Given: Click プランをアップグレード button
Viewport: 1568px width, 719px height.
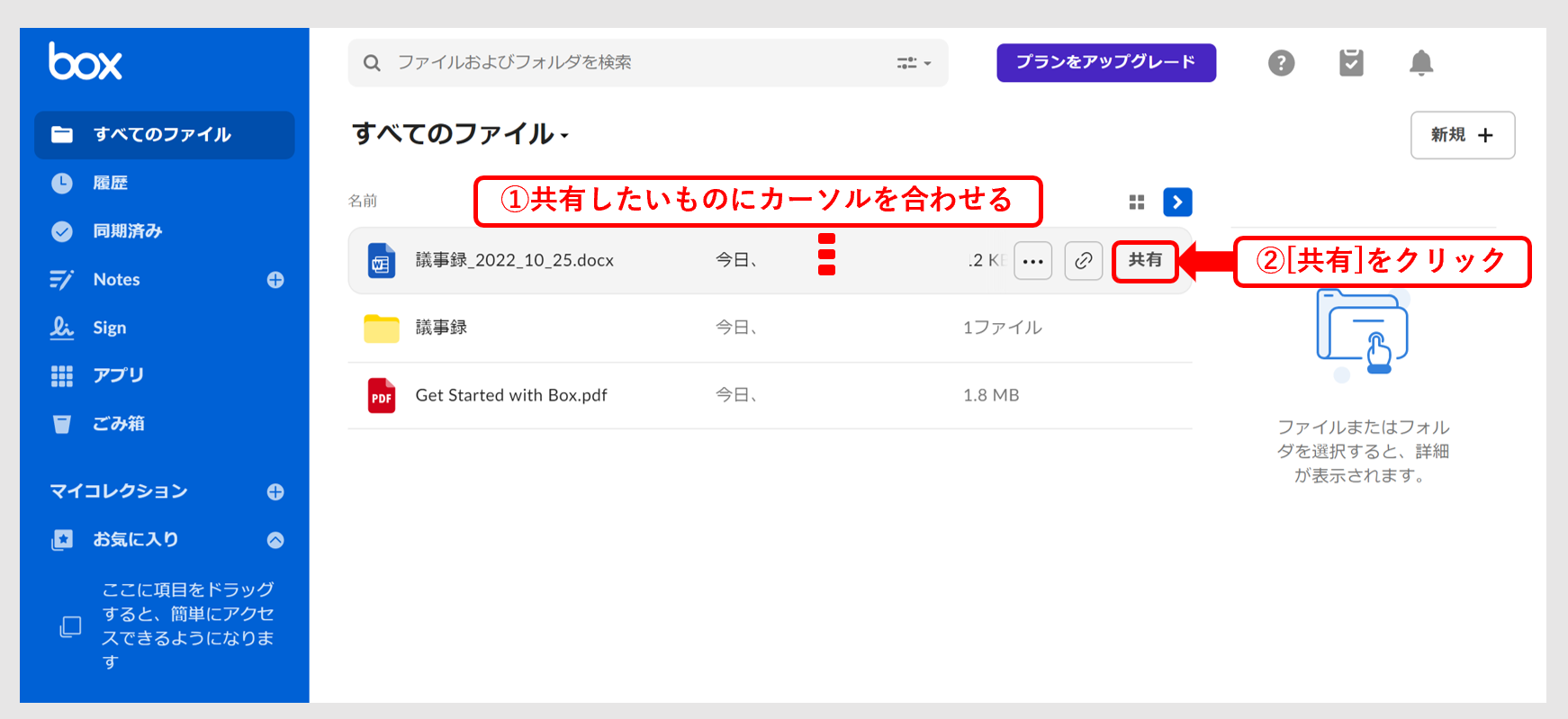Looking at the screenshot, I should coord(1106,63).
